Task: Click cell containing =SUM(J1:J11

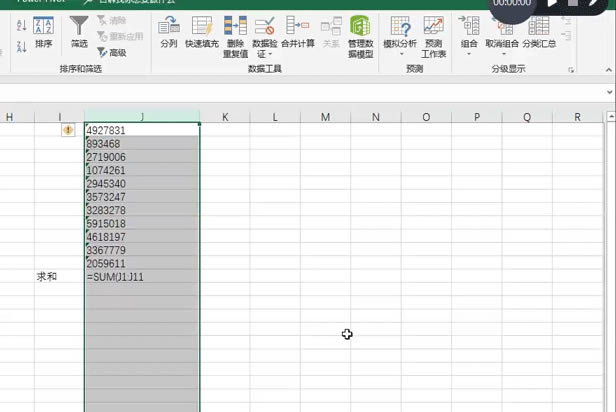Action: [x=142, y=276]
